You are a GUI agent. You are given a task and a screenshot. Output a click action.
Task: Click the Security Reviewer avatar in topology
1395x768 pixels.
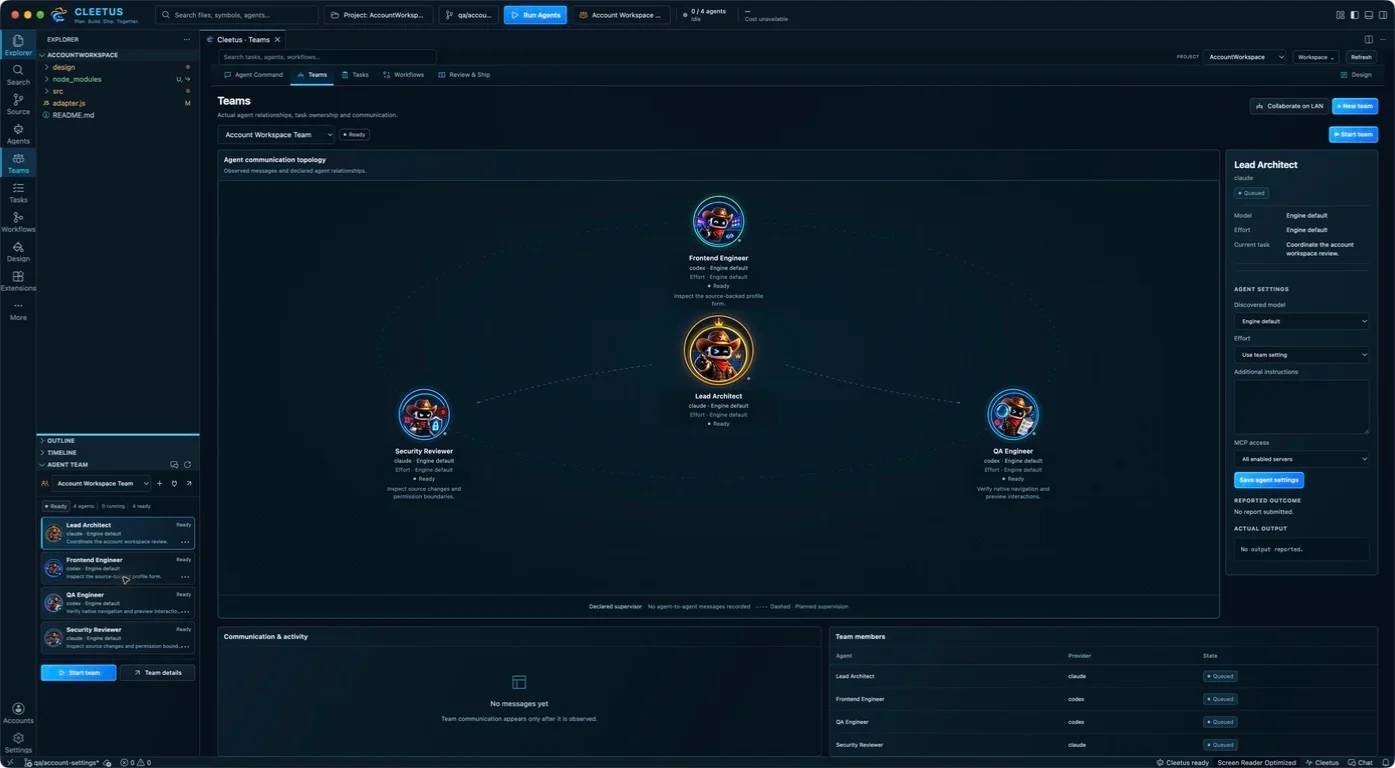pos(424,415)
